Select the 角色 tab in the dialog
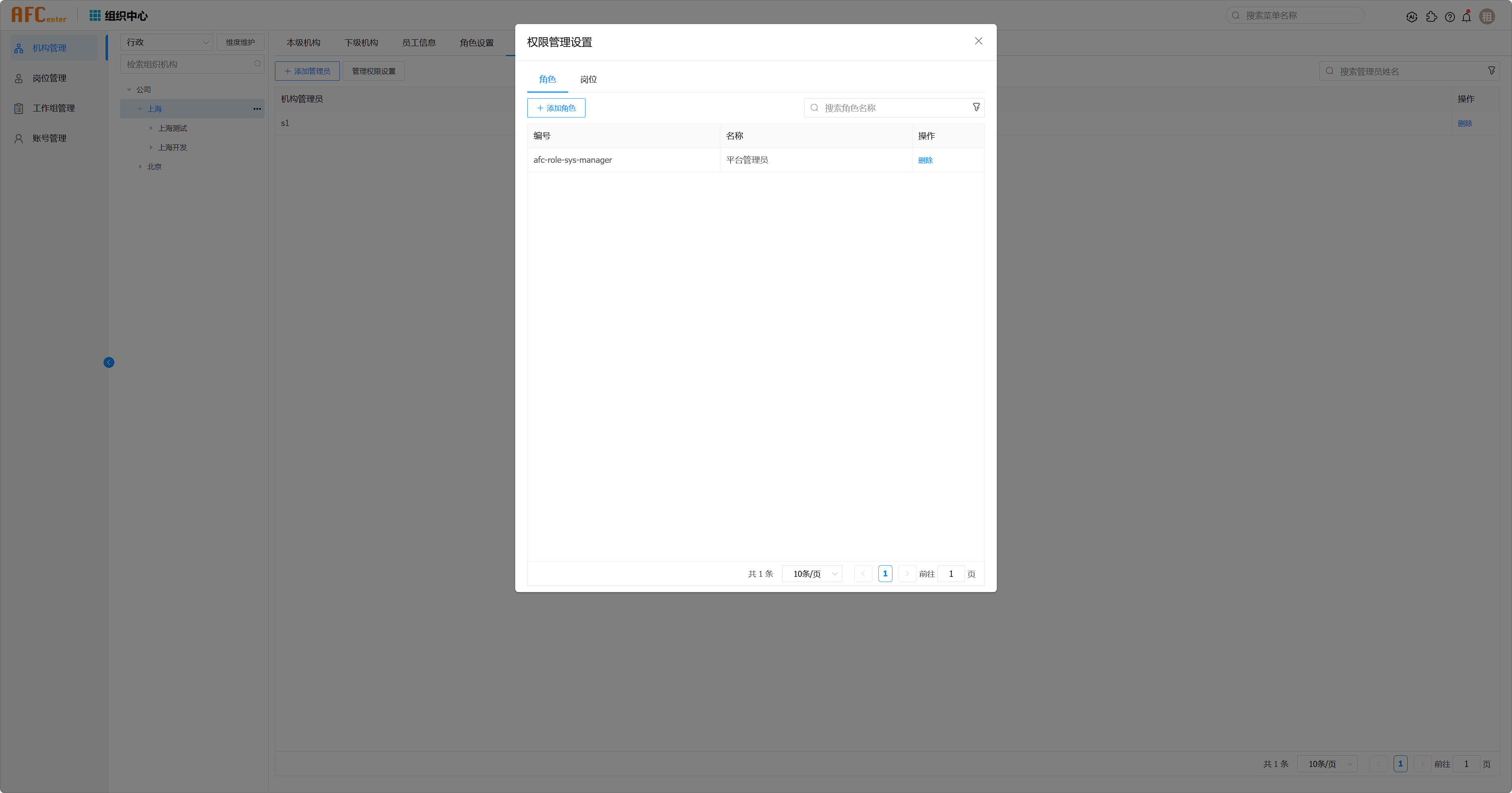Viewport: 1512px width, 793px height. point(547,79)
